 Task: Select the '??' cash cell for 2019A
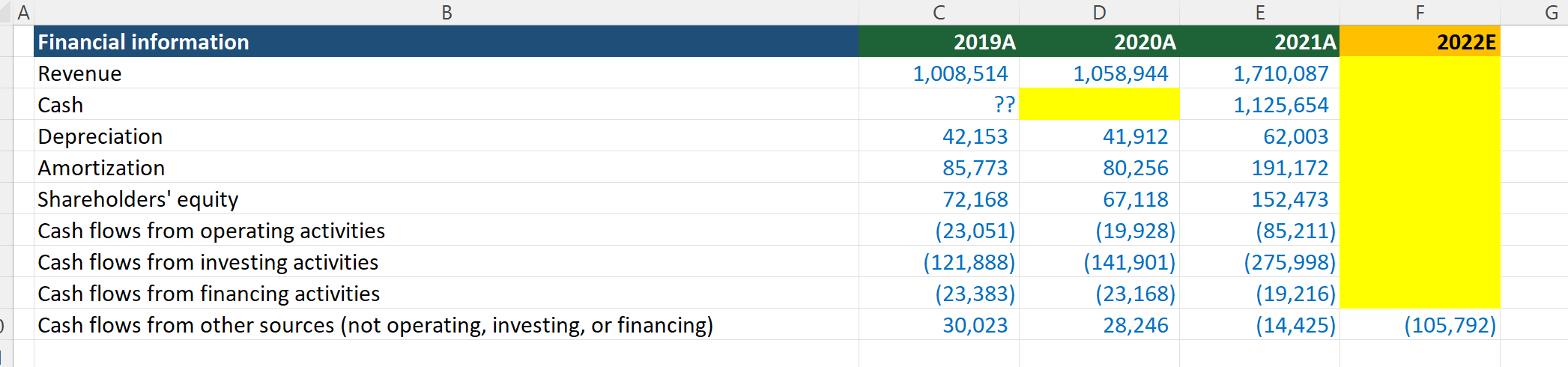[x=939, y=105]
